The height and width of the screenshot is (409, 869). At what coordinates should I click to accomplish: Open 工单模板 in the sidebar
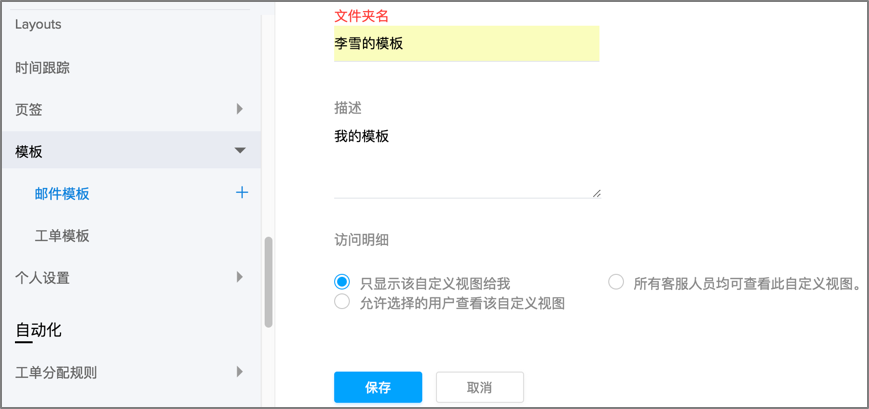(62, 236)
